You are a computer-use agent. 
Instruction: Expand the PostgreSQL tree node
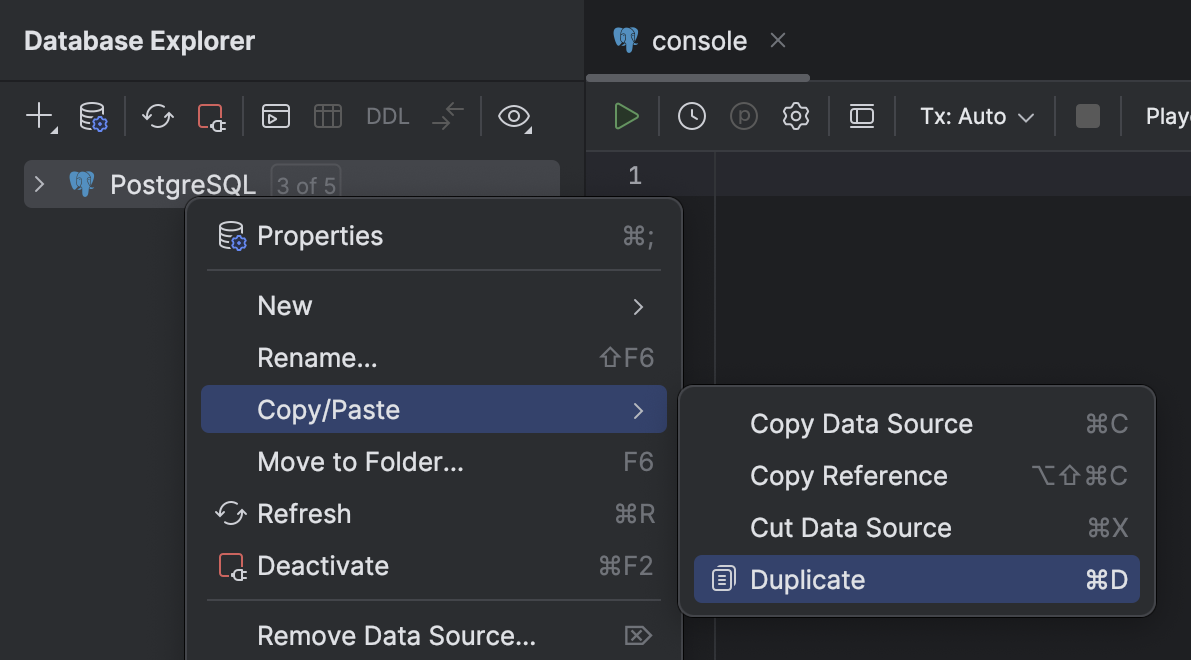(40, 184)
